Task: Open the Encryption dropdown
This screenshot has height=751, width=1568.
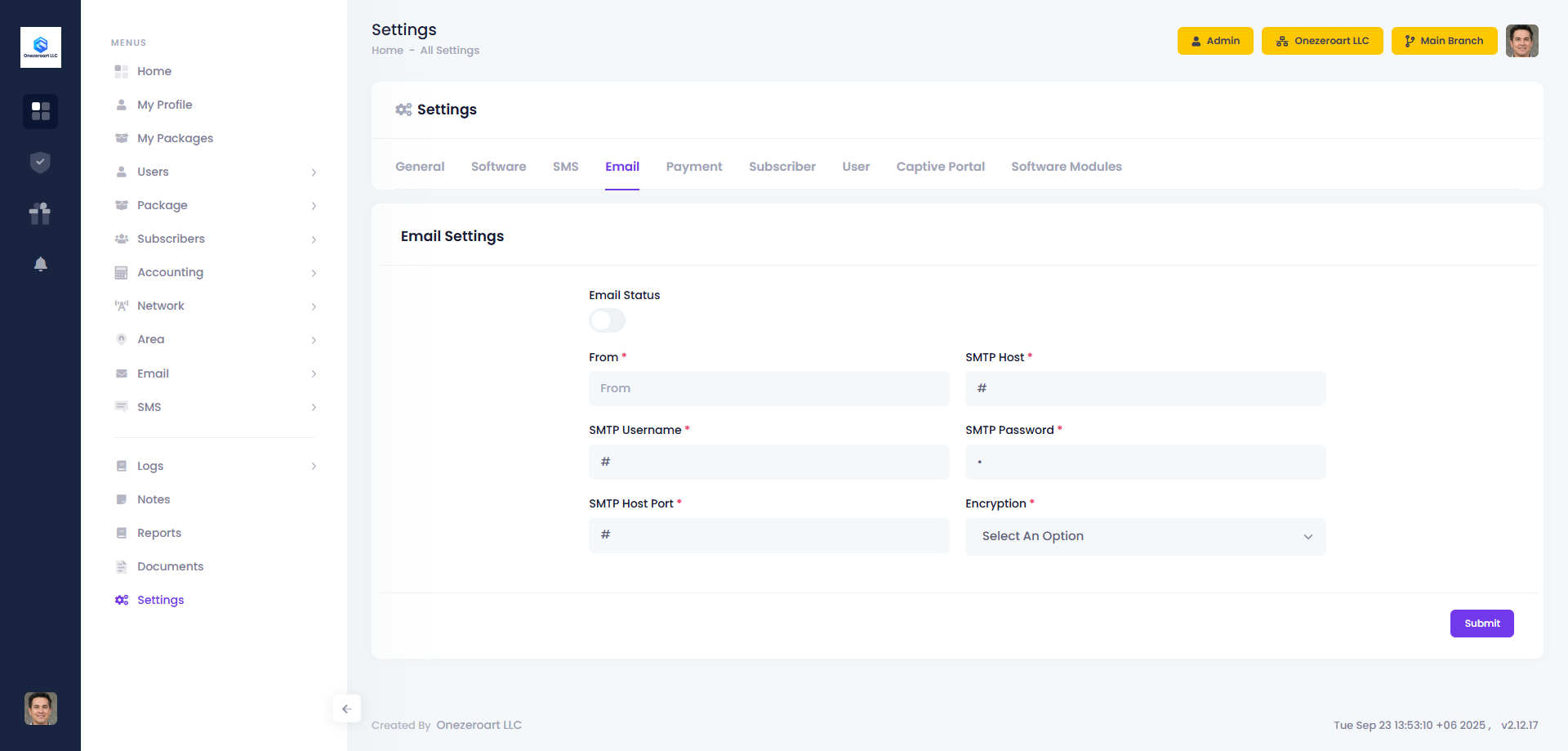Action: [x=1145, y=536]
